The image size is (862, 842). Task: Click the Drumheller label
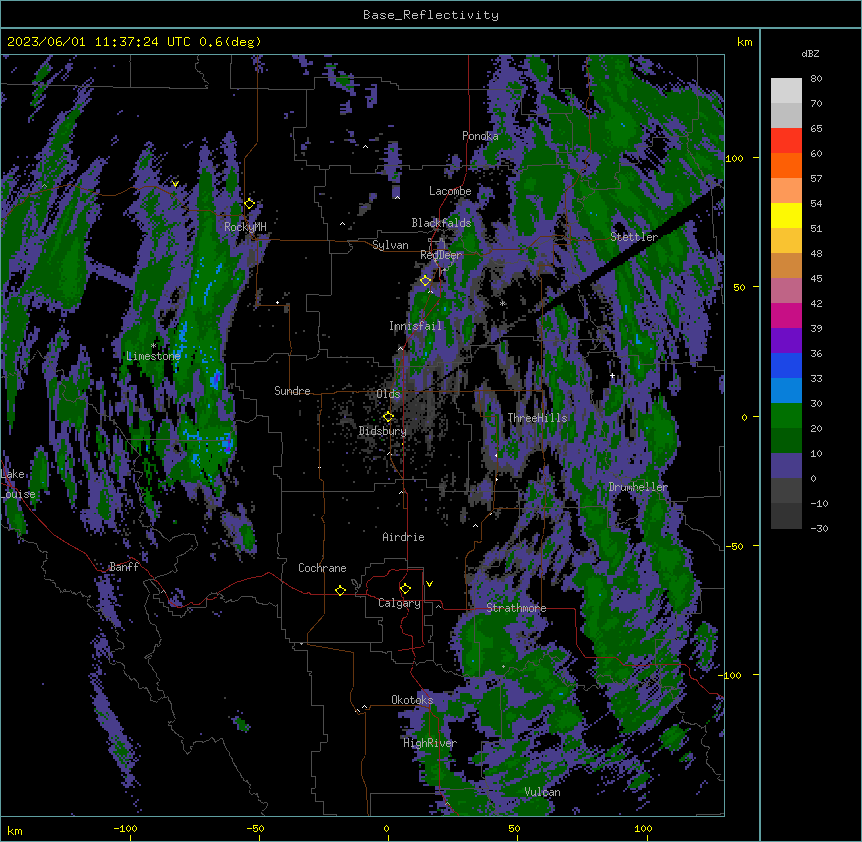coord(638,487)
